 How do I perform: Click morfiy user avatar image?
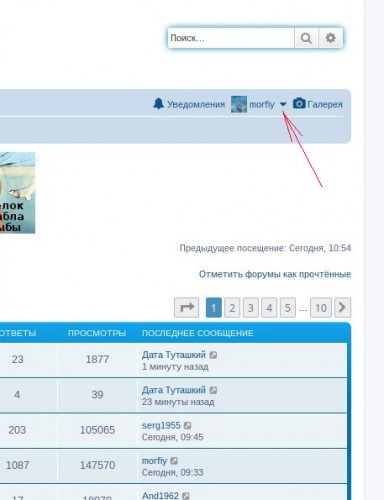[239, 104]
